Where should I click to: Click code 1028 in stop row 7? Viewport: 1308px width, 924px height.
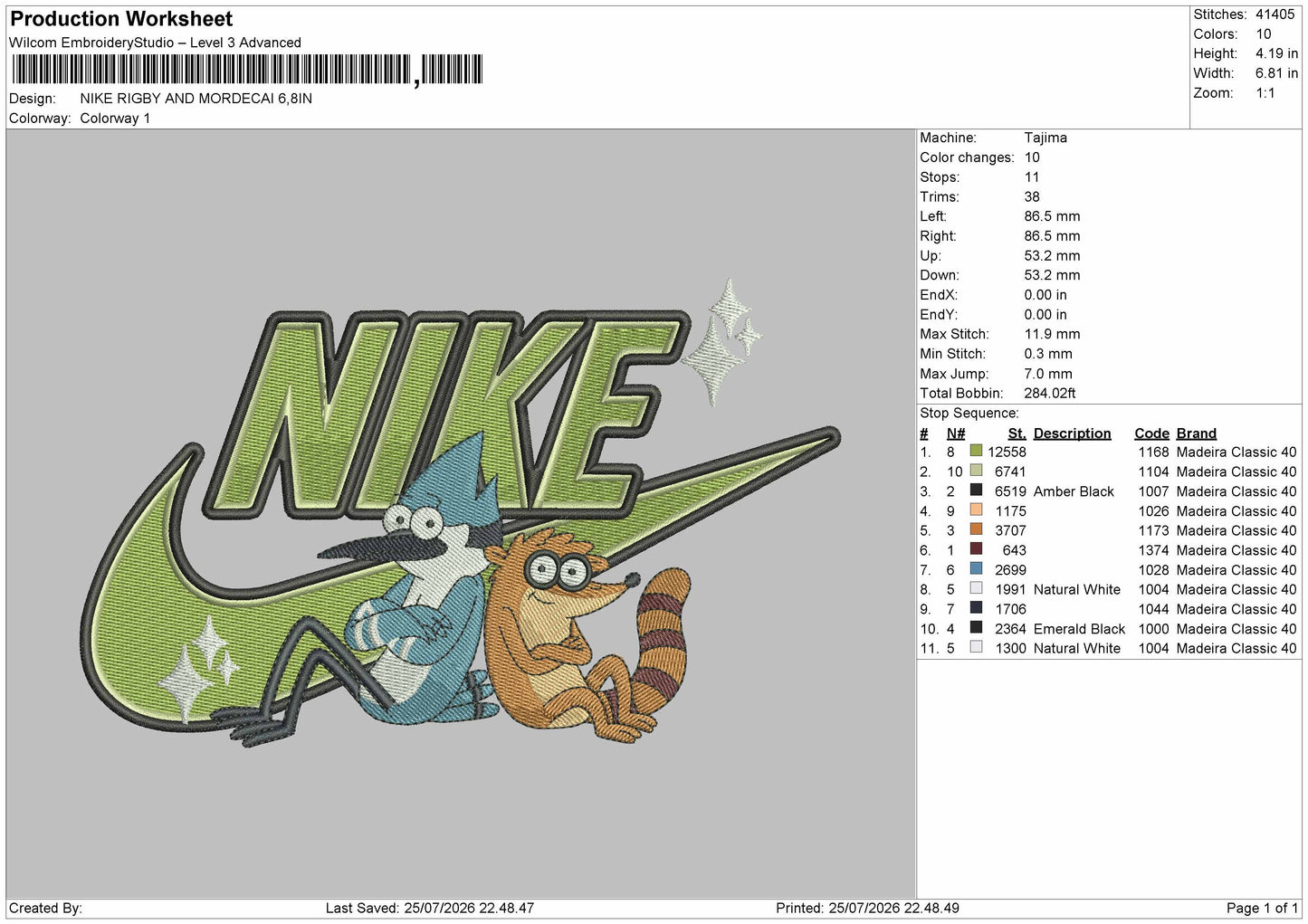pyautogui.click(x=1153, y=570)
